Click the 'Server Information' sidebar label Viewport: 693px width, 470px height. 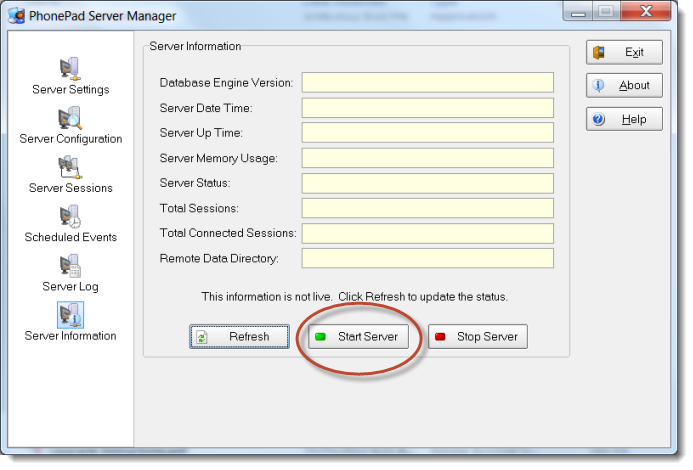[70, 336]
